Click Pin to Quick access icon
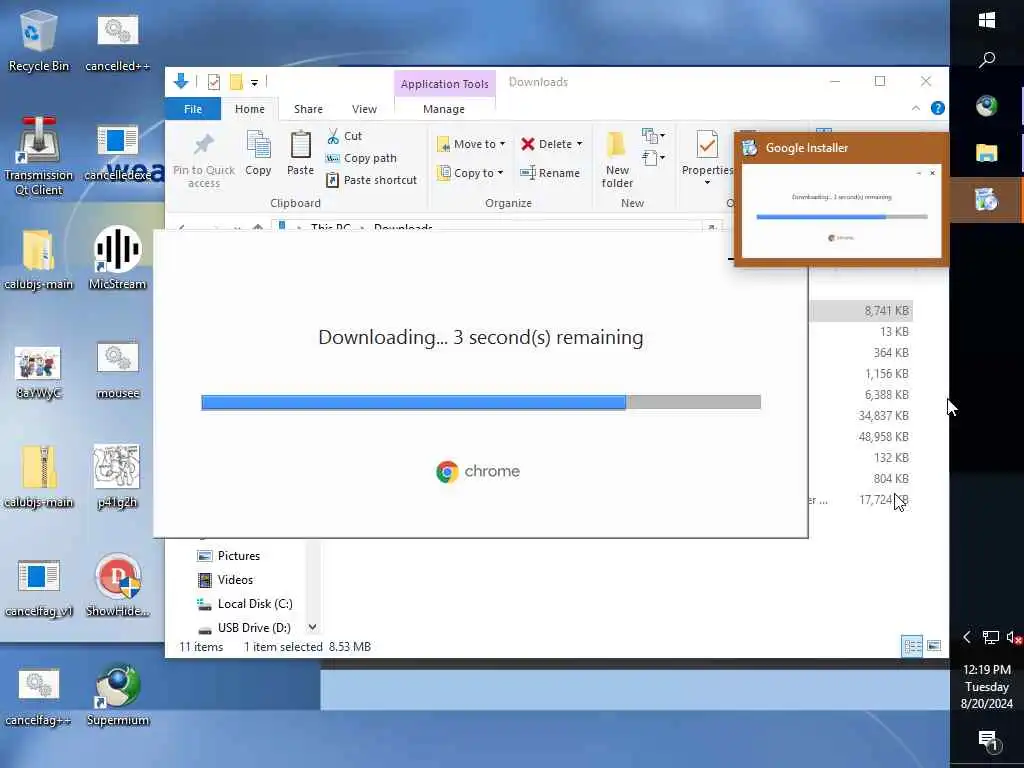This screenshot has height=768, width=1024. coord(204,161)
